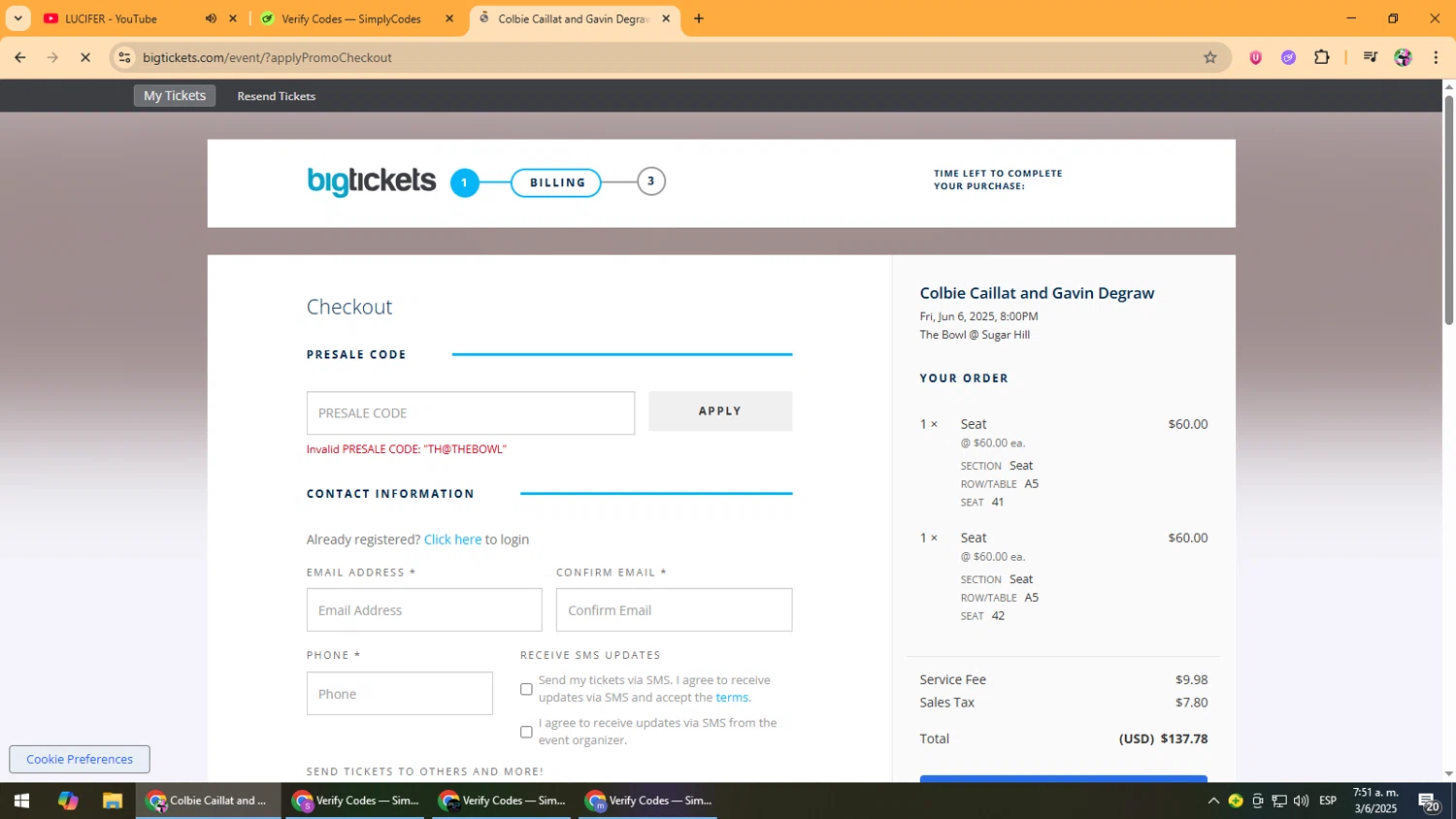
Task: Show hidden system tray icons
Action: 1213,801
